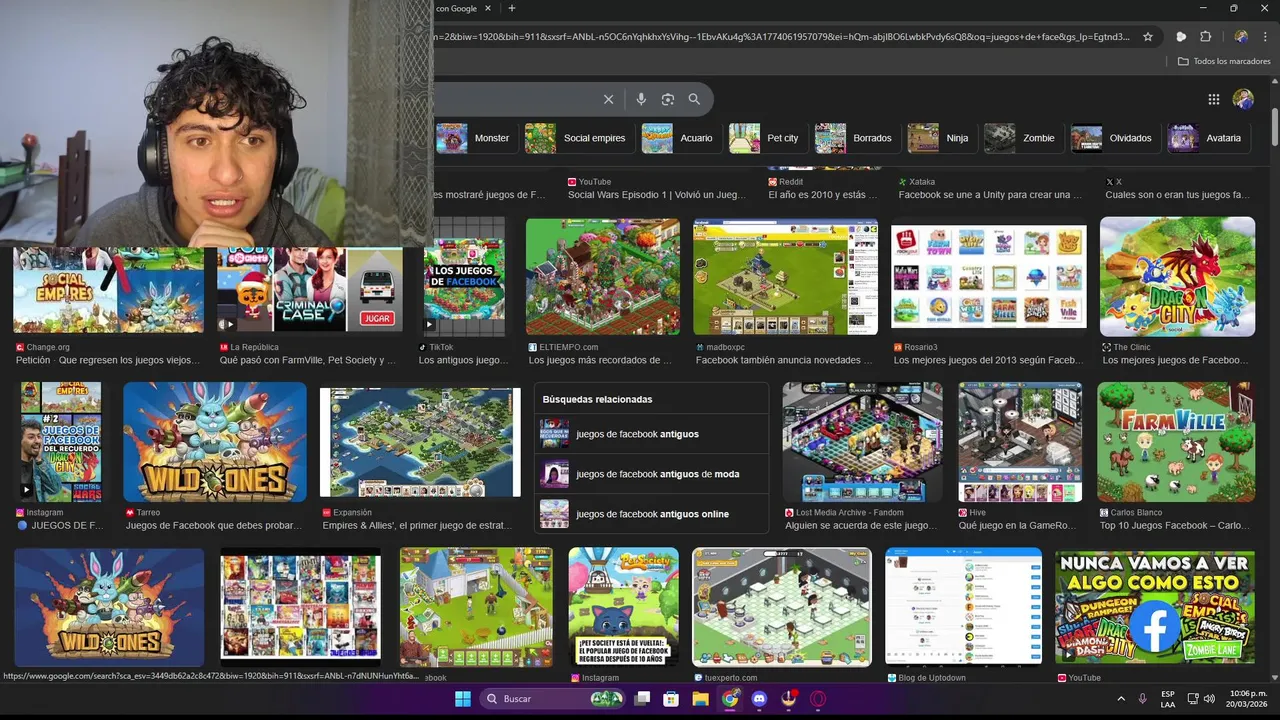Open the Pet Society Instagram image

click(624, 607)
